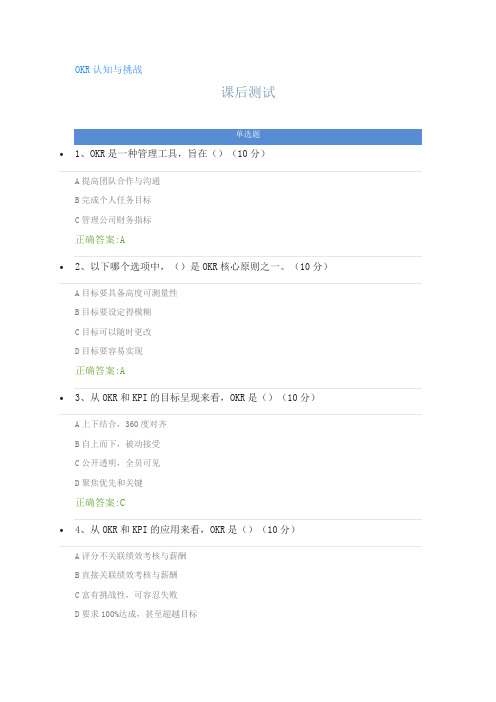Choose option A 提高团队合作与沟通
This screenshot has height=702, width=496.
pyautogui.click(x=117, y=181)
